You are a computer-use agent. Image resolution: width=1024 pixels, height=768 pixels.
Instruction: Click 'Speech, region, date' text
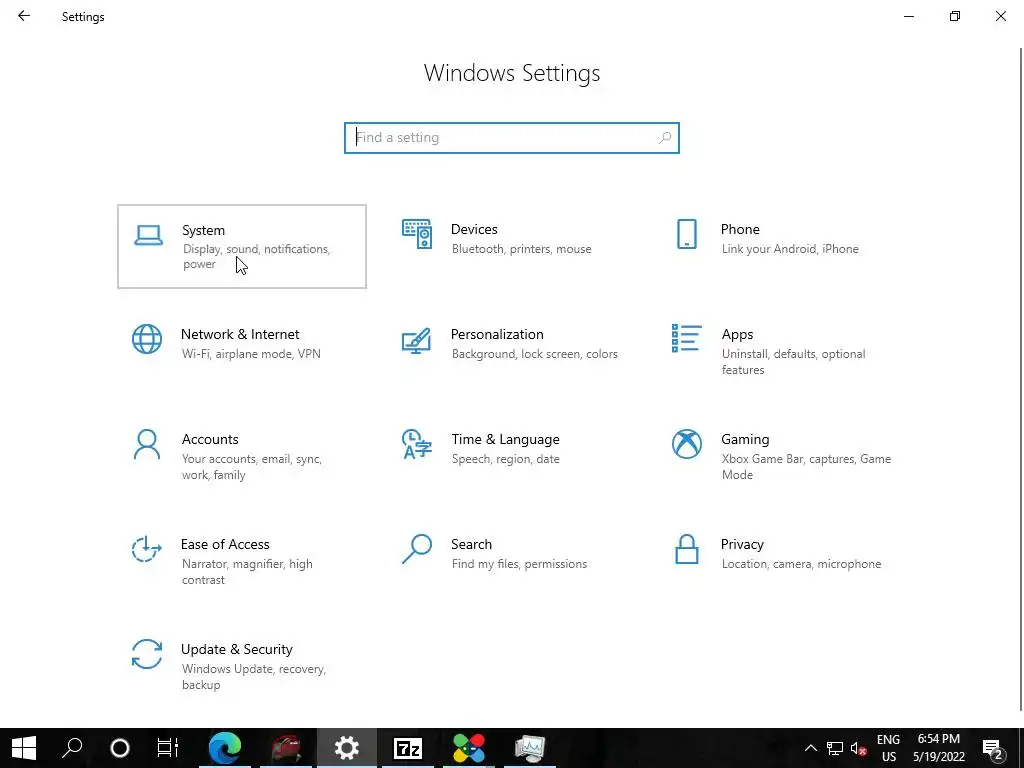point(505,459)
